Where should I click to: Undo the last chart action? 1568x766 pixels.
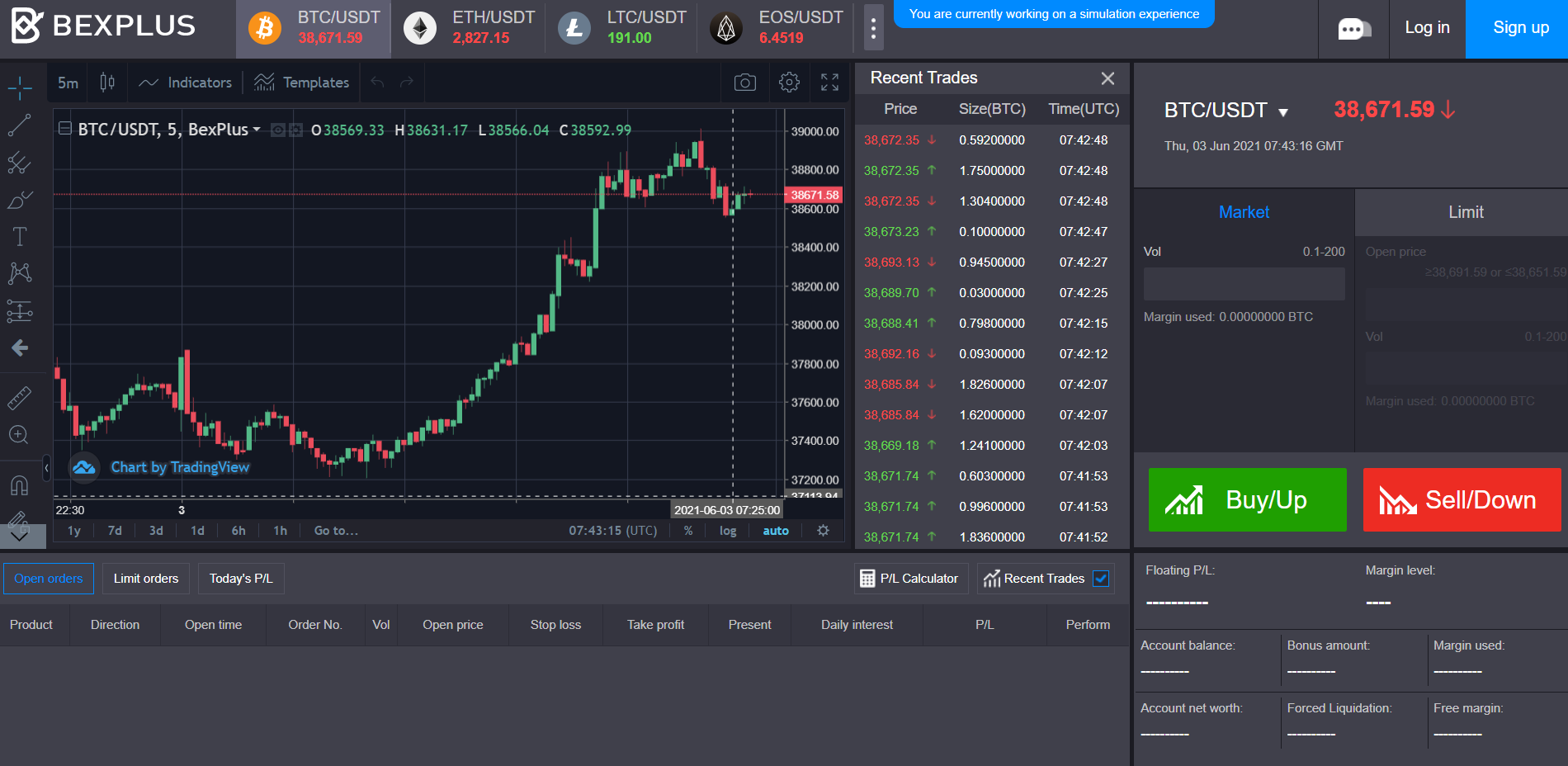(378, 83)
